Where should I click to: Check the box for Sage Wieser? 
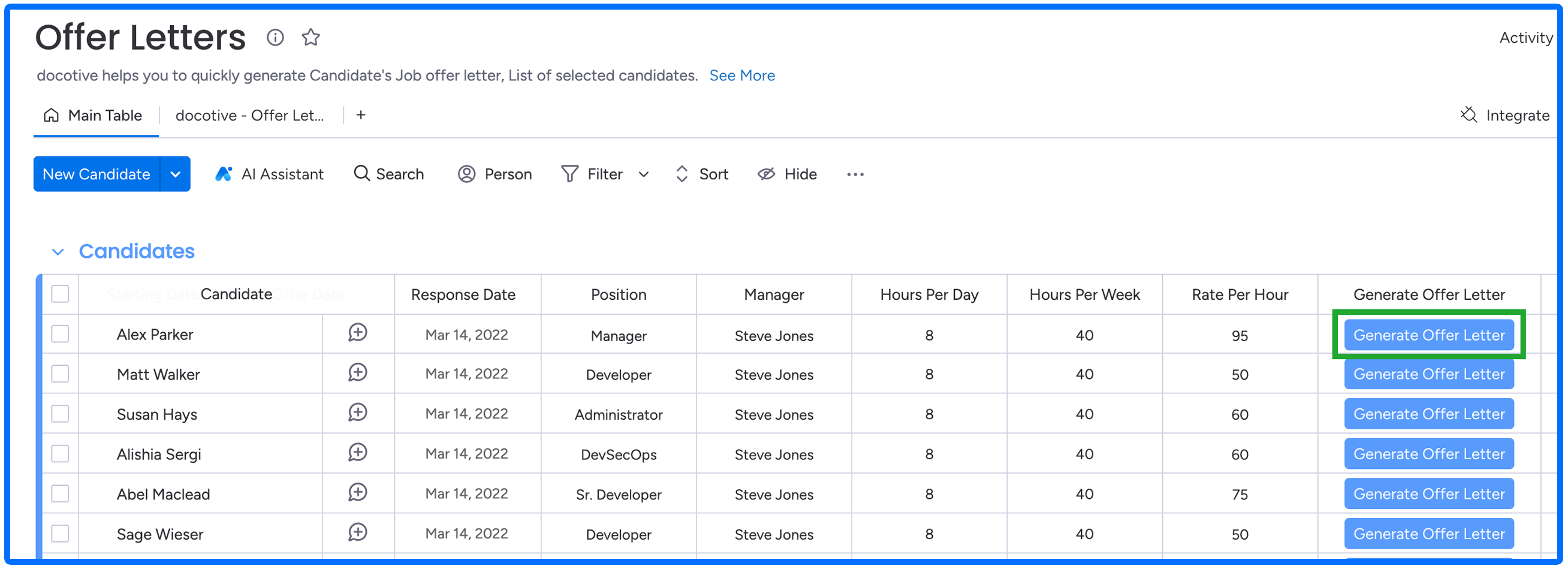coord(61,534)
